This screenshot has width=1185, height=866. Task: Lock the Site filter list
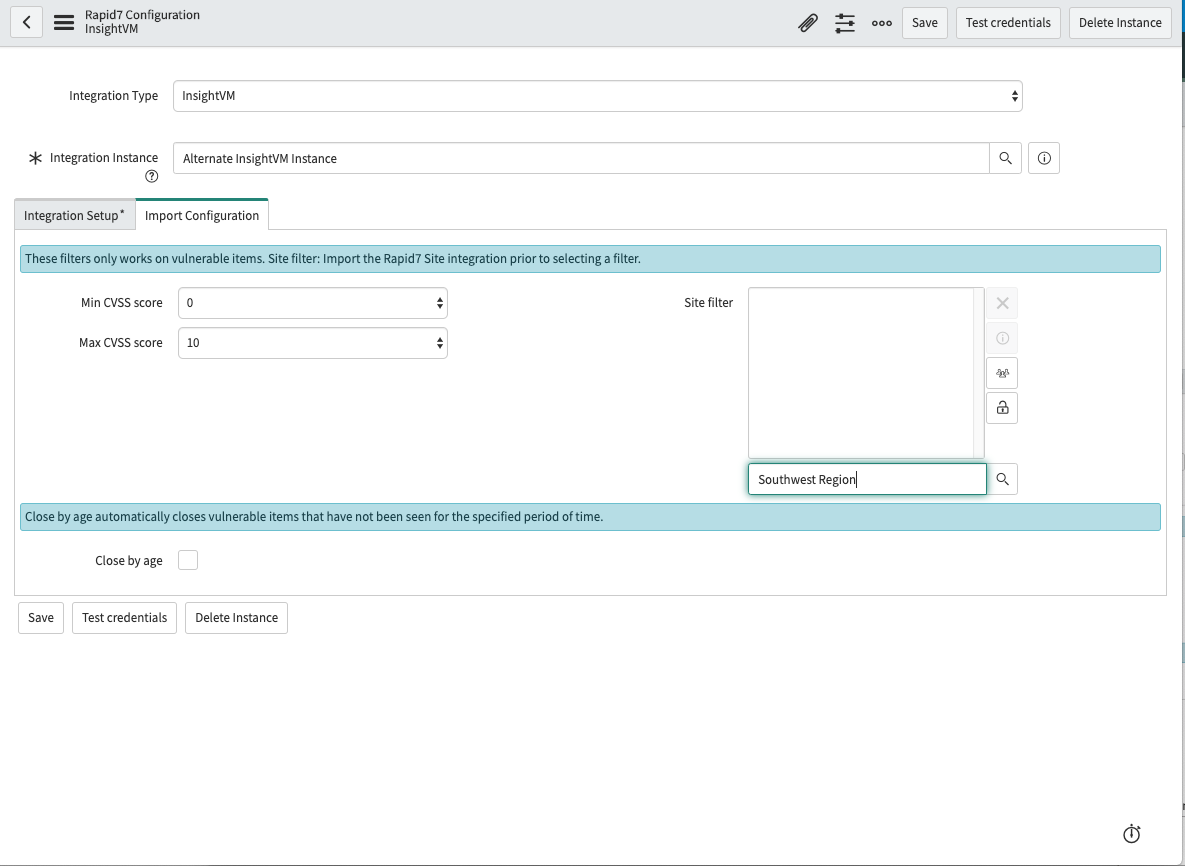(1002, 407)
